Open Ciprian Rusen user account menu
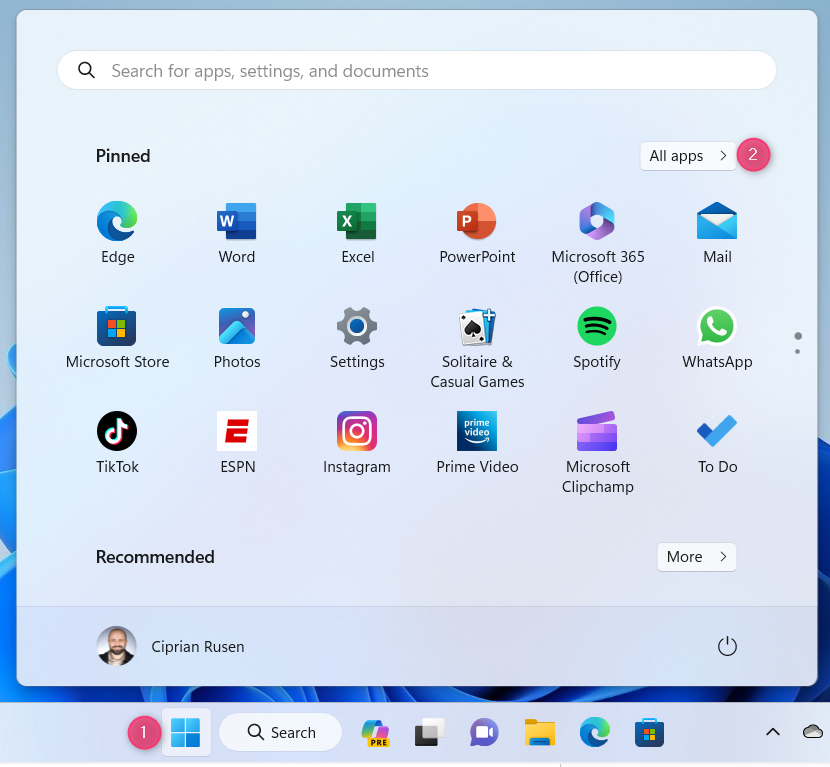 [x=170, y=646]
